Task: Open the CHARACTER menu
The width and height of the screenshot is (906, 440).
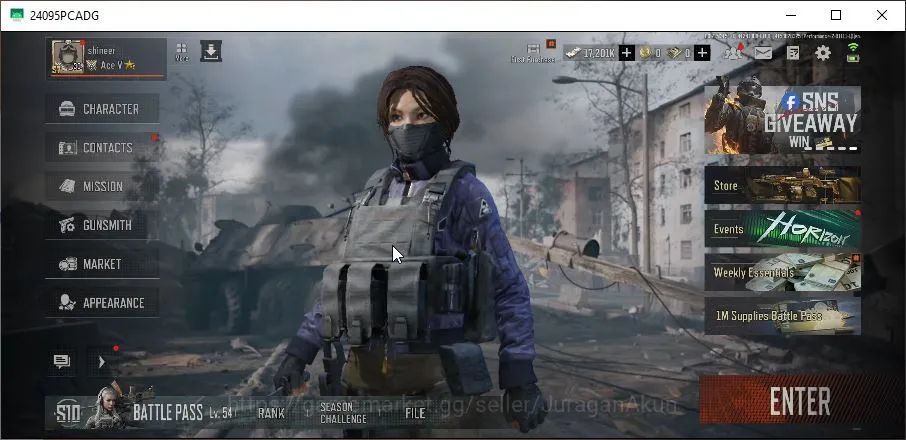Action: [102, 109]
